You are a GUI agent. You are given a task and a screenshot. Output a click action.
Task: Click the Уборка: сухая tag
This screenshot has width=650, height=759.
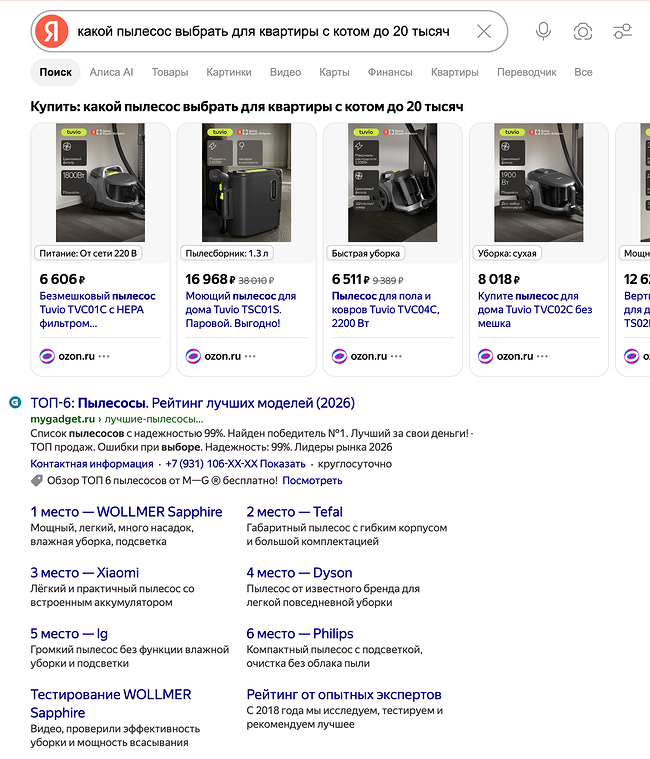(x=507, y=253)
